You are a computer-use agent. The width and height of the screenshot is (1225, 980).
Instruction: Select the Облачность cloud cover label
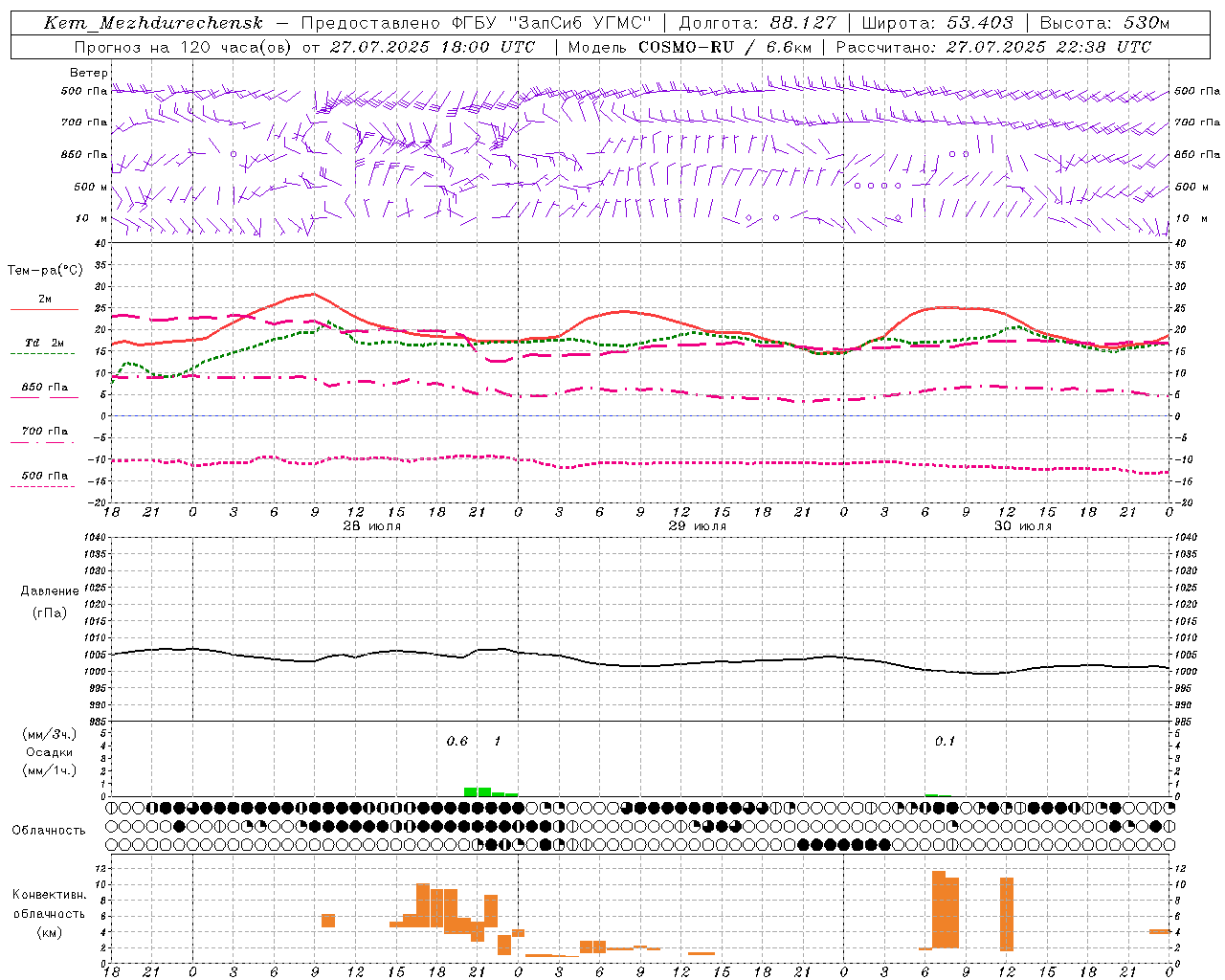tap(49, 831)
